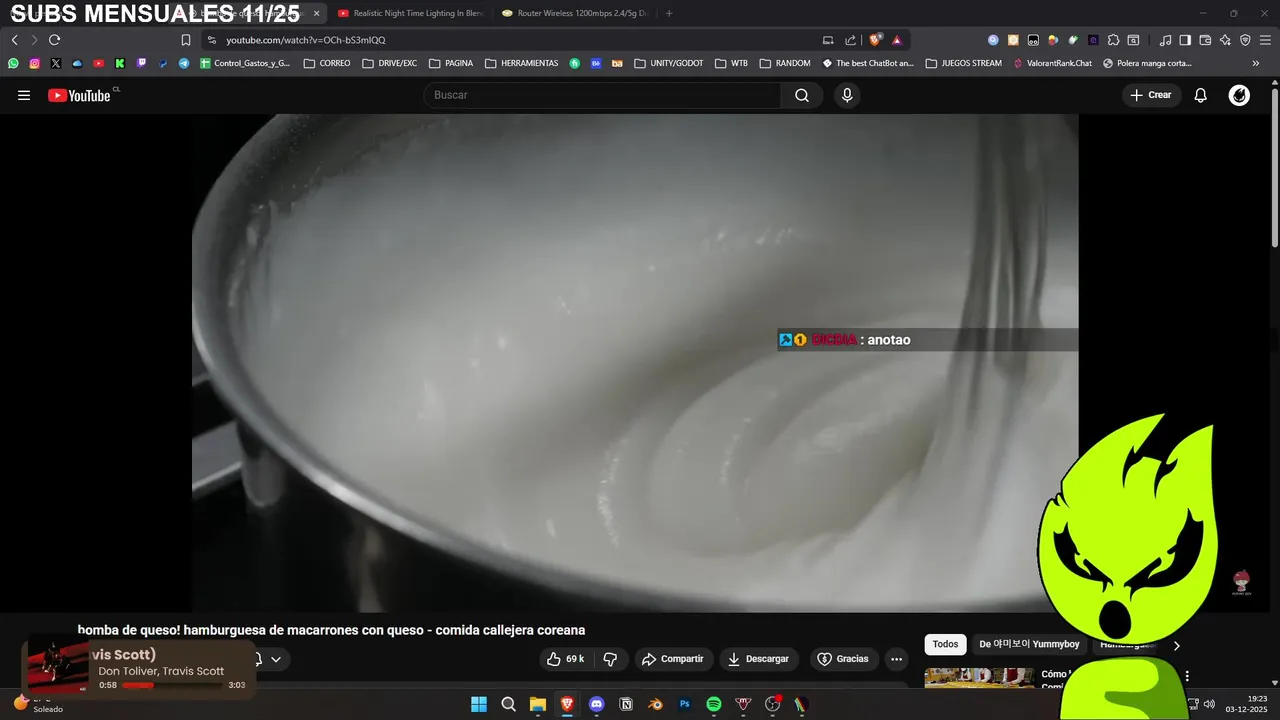Seek the Spotify overlay song progress bar
The image size is (1280, 720).
point(173,685)
